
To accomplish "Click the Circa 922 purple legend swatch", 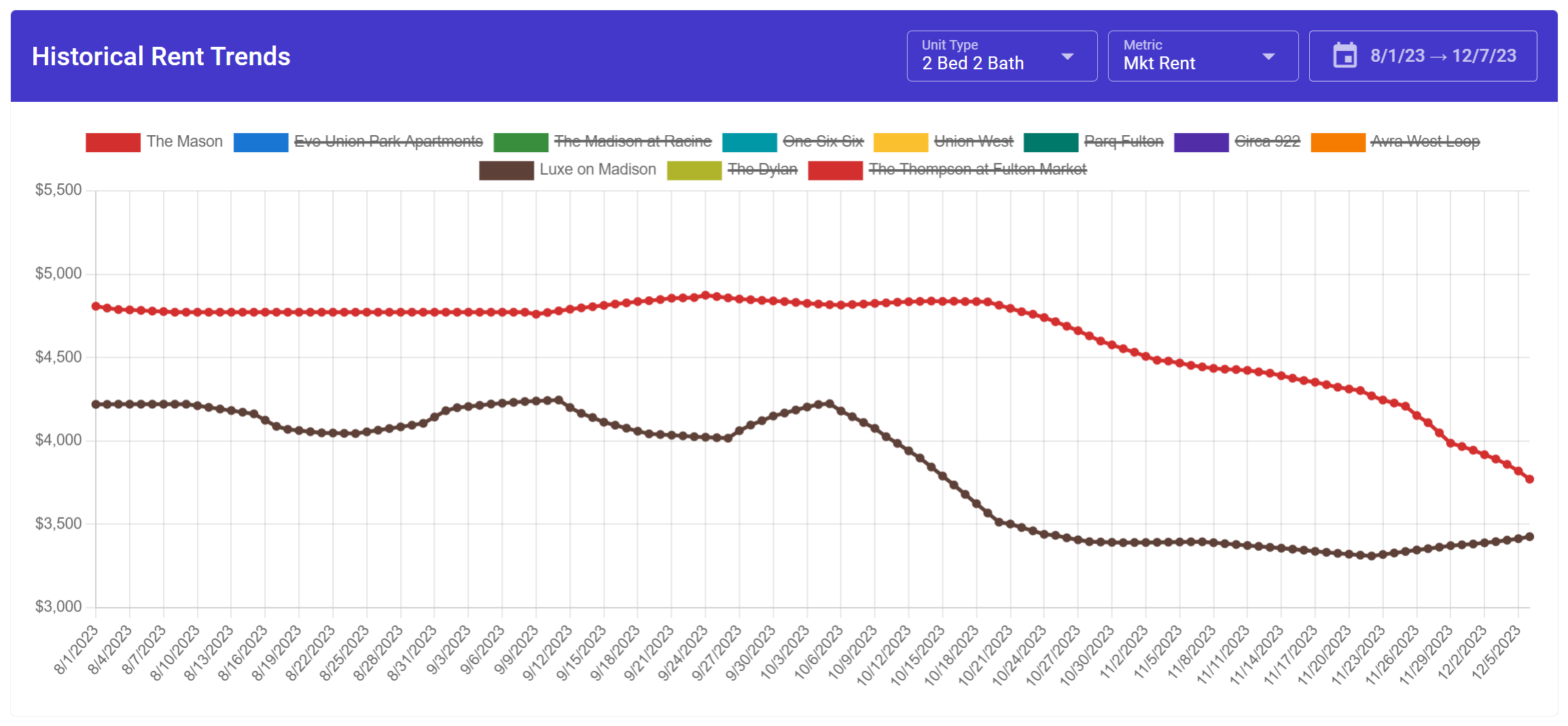I will [x=1202, y=141].
